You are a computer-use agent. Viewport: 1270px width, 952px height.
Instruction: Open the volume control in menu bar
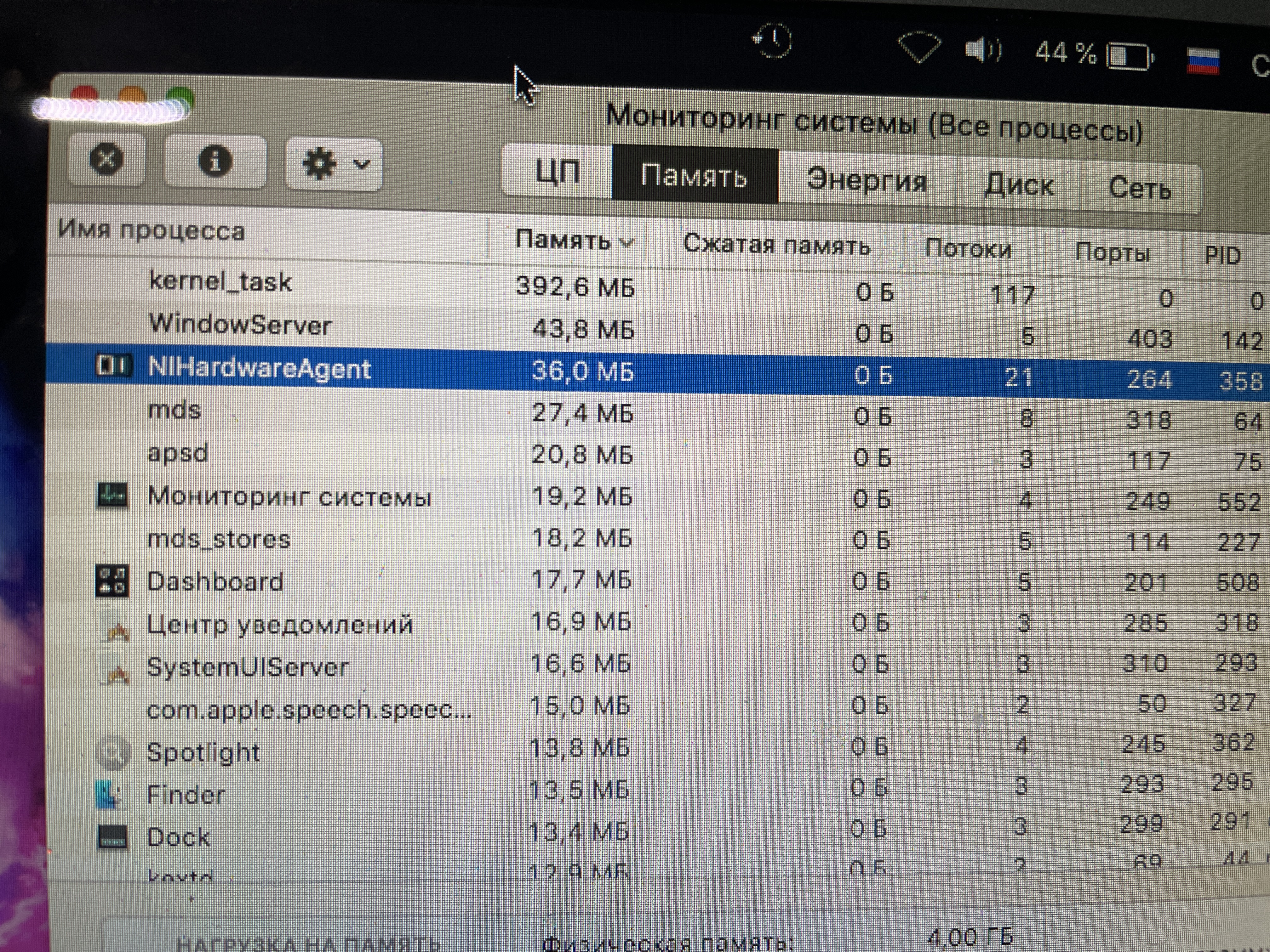click(982, 50)
